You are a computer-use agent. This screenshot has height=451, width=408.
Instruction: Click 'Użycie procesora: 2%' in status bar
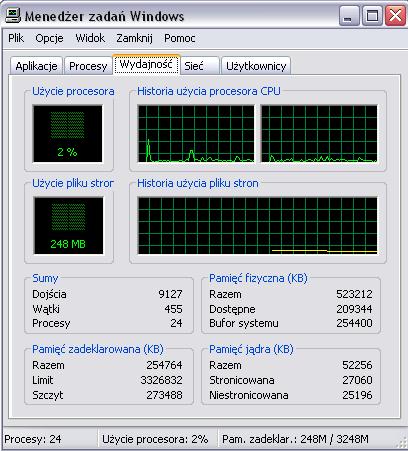(155, 439)
